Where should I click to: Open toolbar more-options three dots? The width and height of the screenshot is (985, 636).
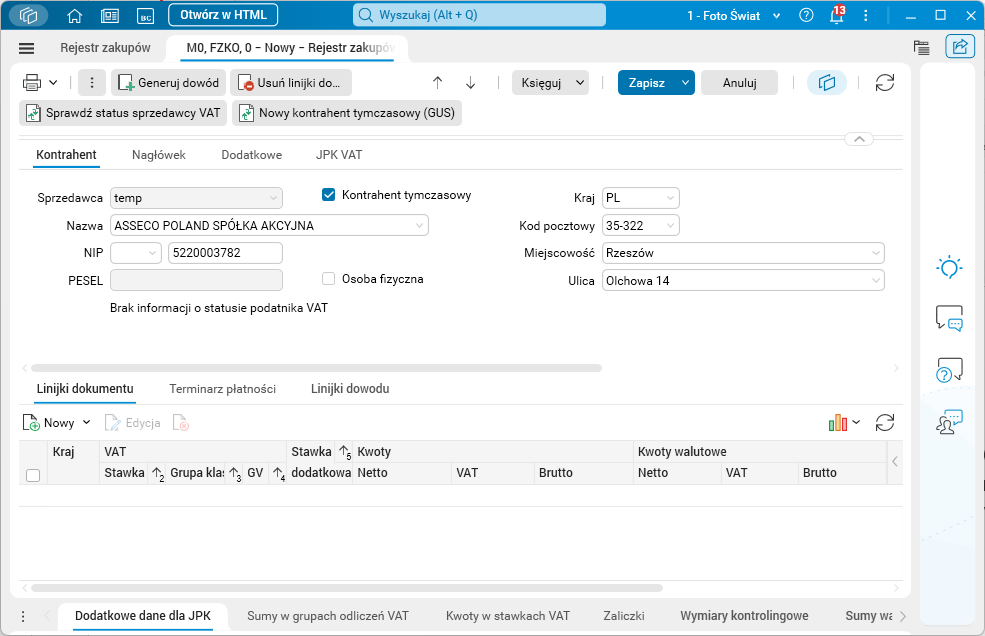coord(92,82)
